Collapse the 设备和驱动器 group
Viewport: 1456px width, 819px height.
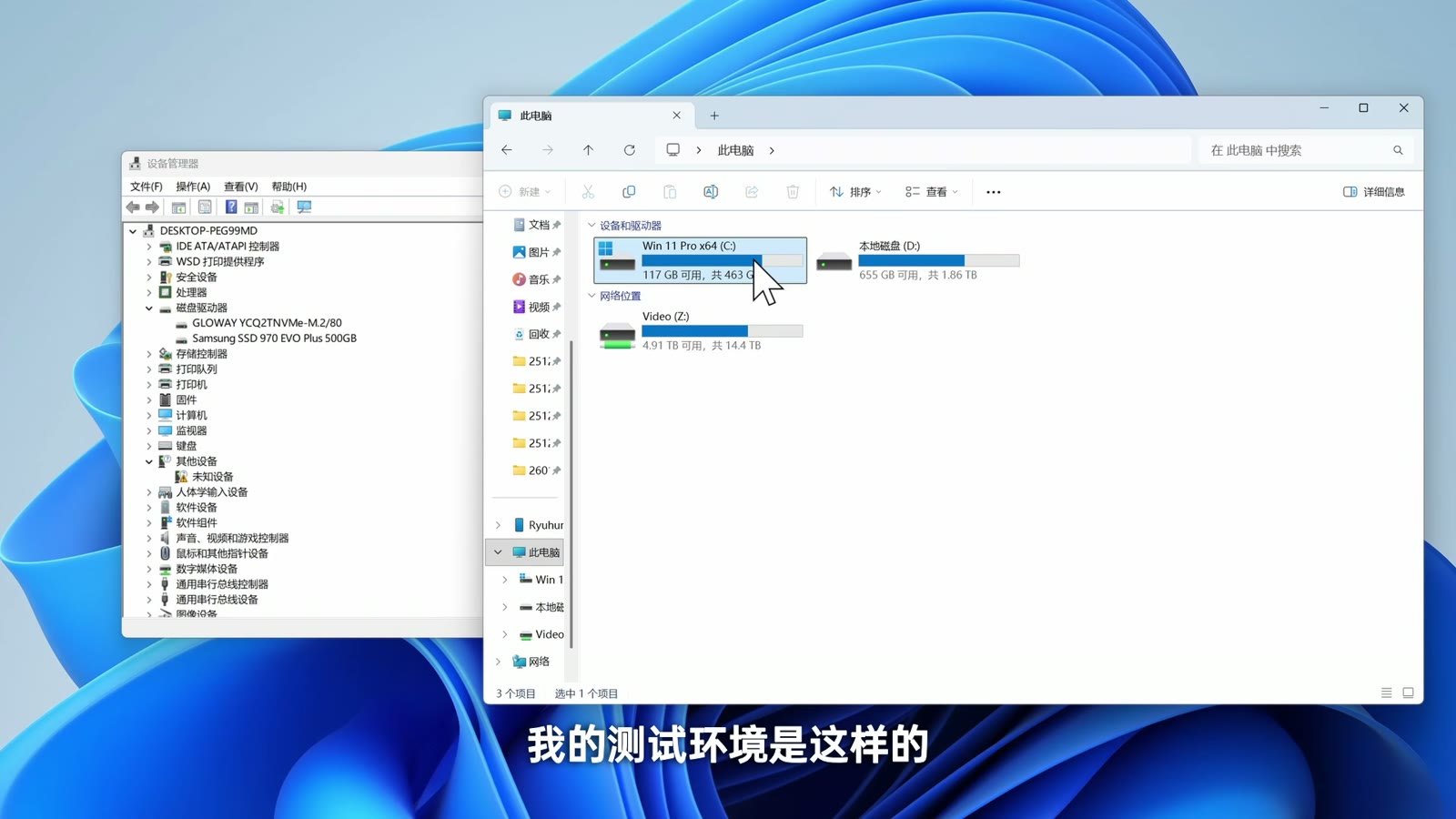click(x=592, y=226)
